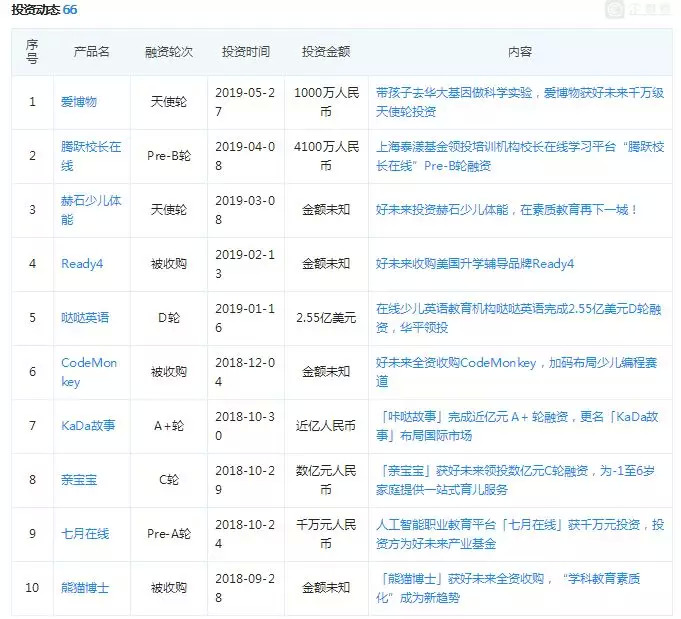681x619 pixels.
Task: Open article 好未来投资赫石少儿体能
Action: [506, 210]
